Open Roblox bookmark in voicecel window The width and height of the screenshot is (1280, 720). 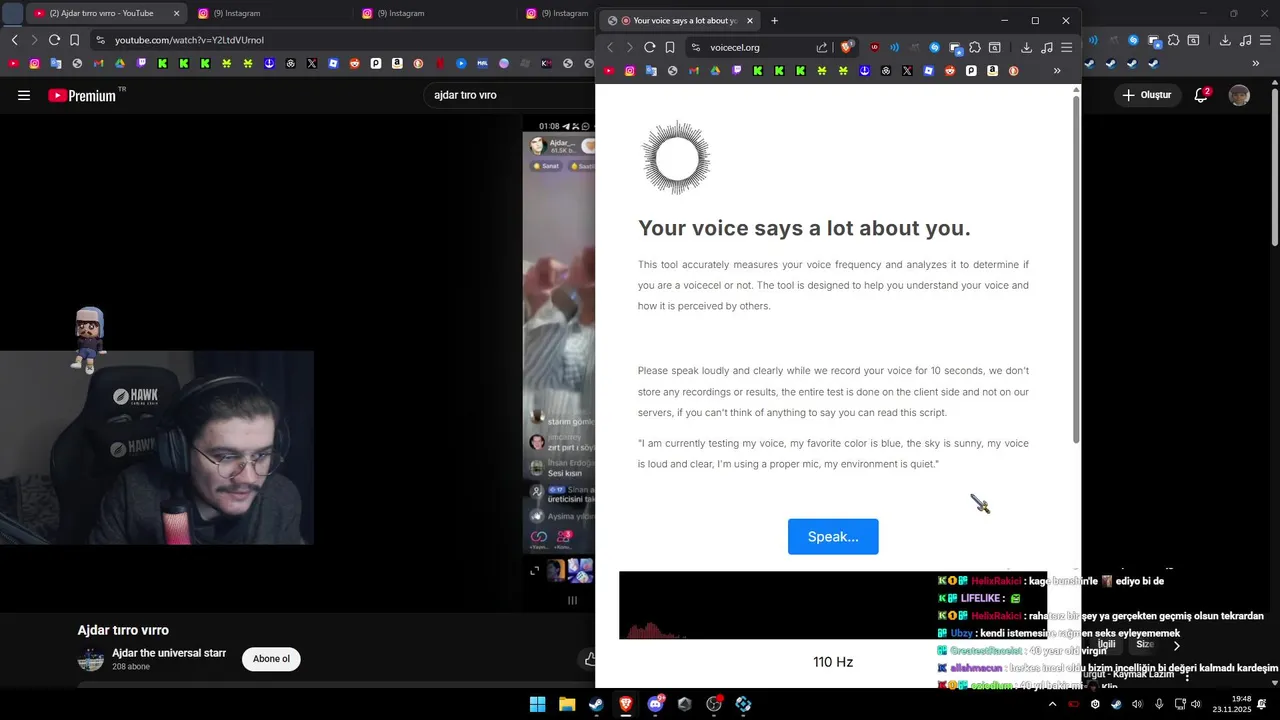(929, 71)
